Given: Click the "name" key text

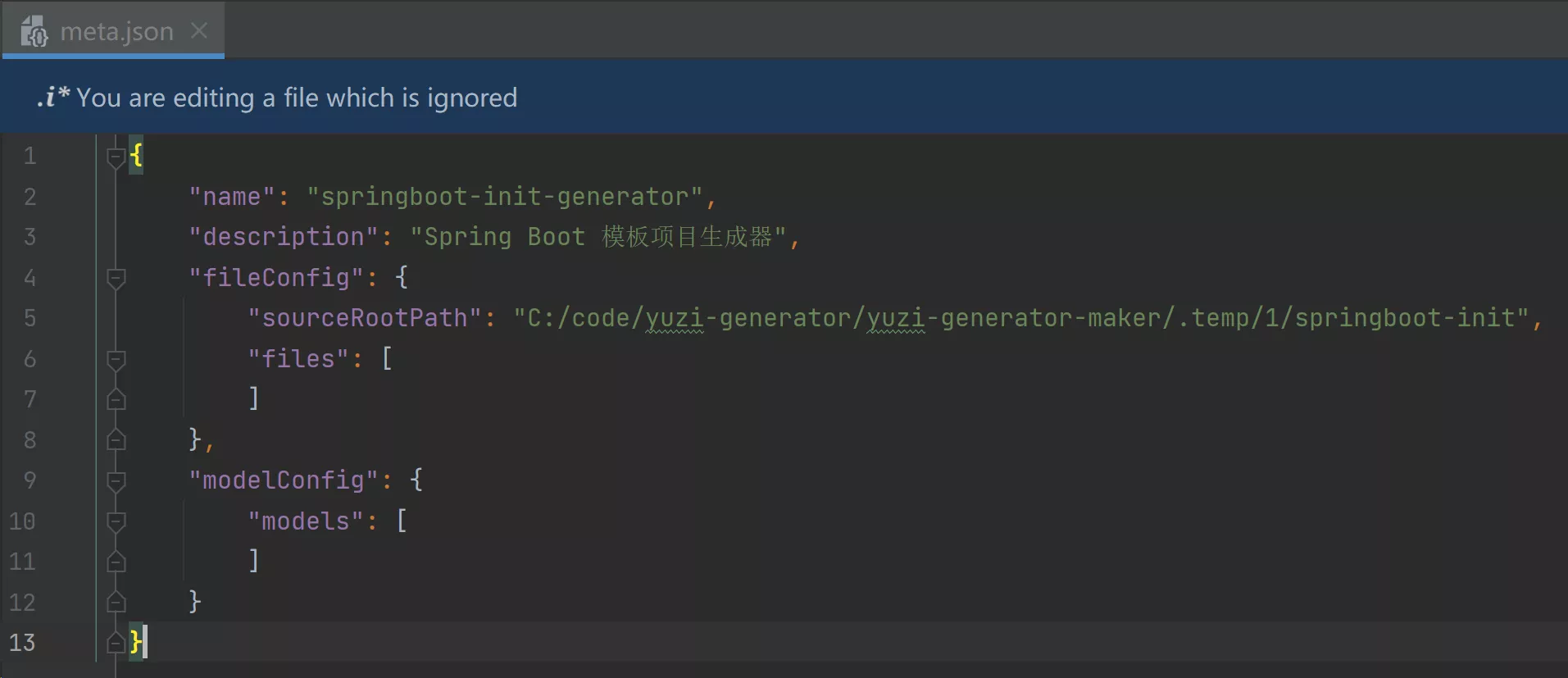Looking at the screenshot, I should coord(232,197).
